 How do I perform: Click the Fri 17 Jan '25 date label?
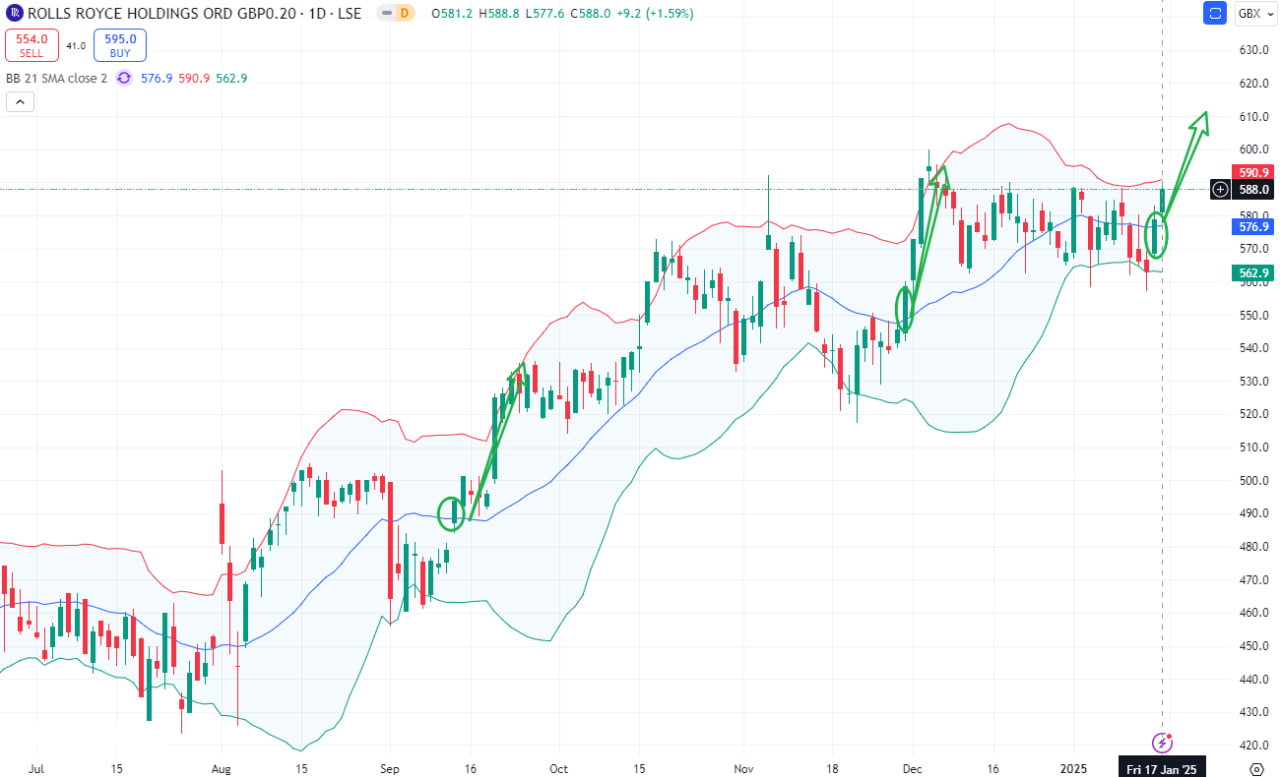click(1162, 767)
